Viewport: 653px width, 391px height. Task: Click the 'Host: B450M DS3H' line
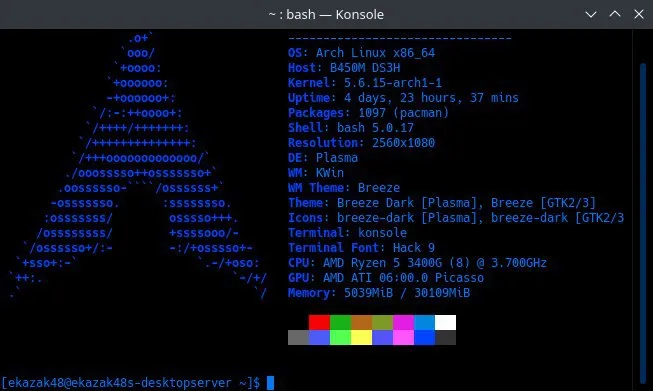(344, 68)
